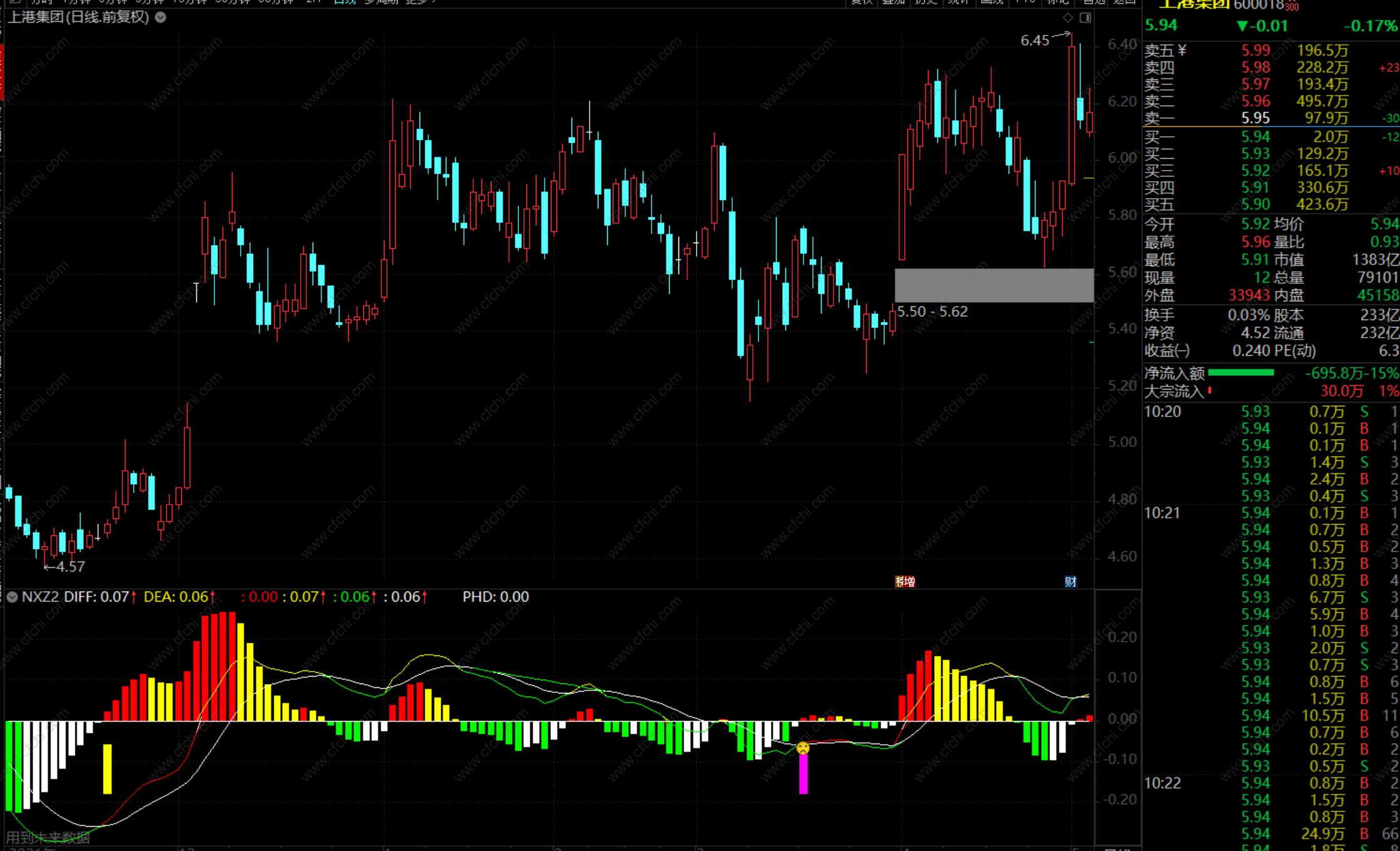Click the 权增 event marker on timeline
The image size is (1400, 851).
coord(905,582)
